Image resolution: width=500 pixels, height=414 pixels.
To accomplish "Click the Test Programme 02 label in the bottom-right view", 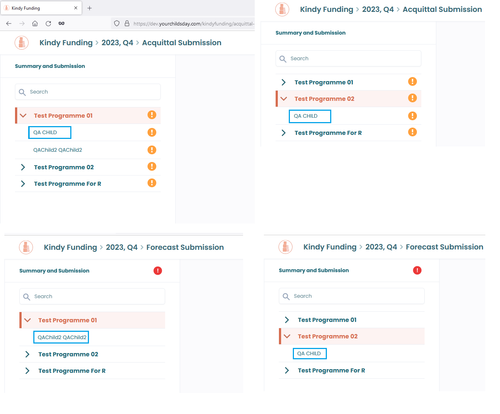I will tap(328, 336).
